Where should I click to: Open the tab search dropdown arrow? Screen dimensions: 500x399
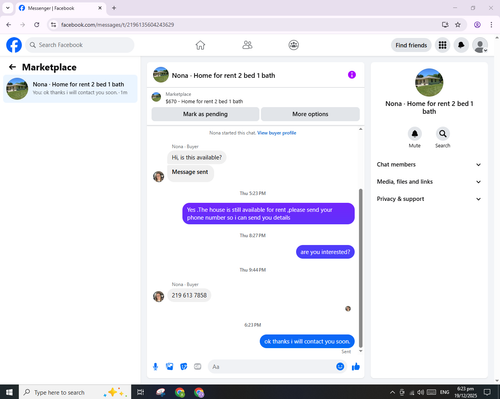tap(8, 8)
